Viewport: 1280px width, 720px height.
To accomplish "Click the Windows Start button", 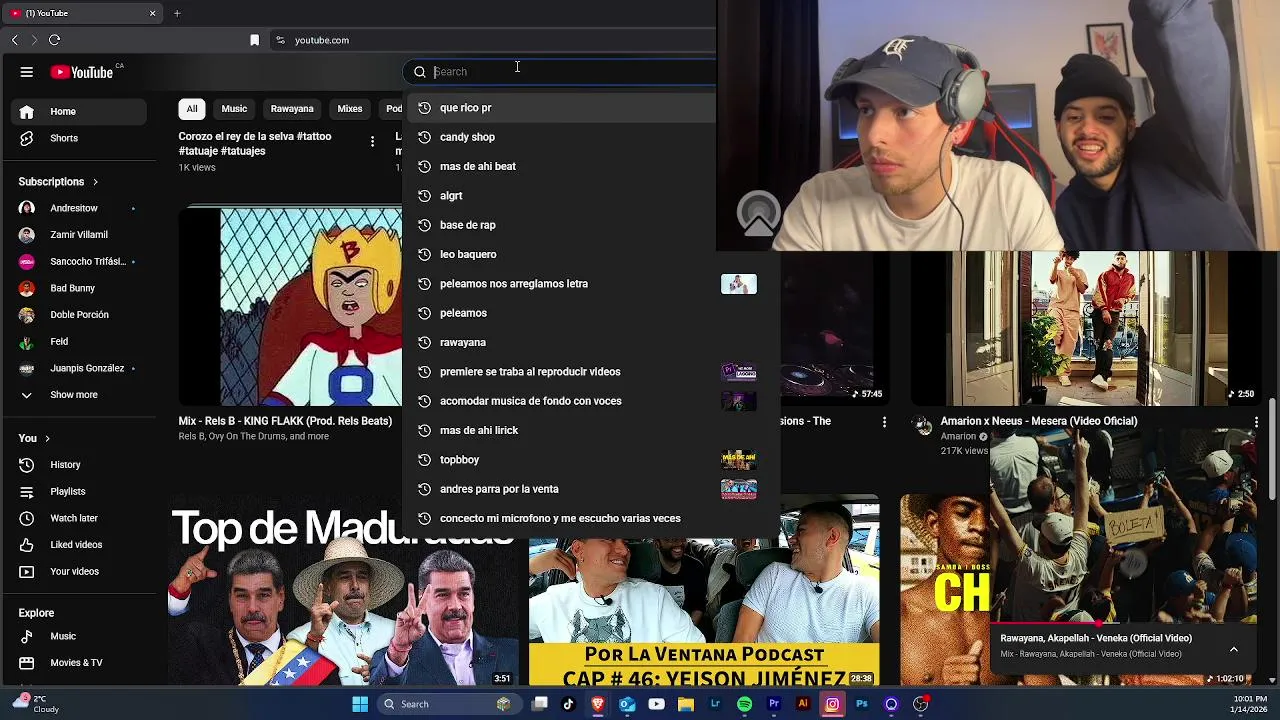I will pos(360,704).
